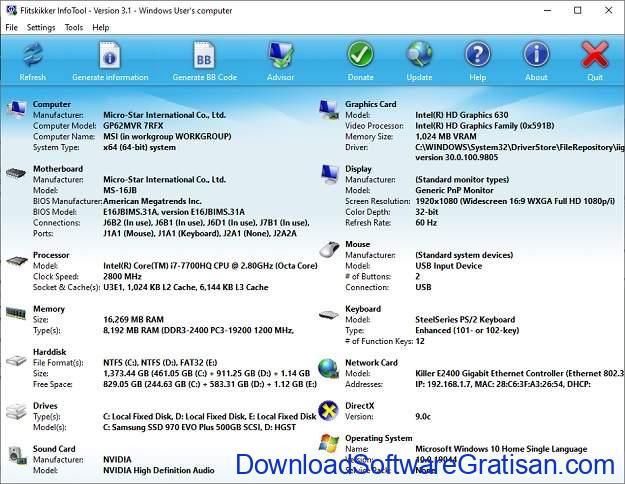Open the Tools menu
Screen dimensions: 625x484
pyautogui.click(x=74, y=27)
